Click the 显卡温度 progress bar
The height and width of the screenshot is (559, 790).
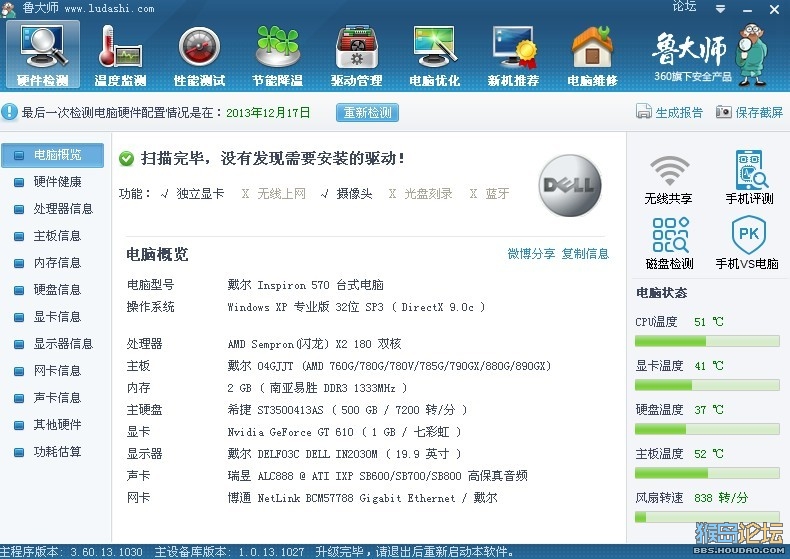[707, 386]
